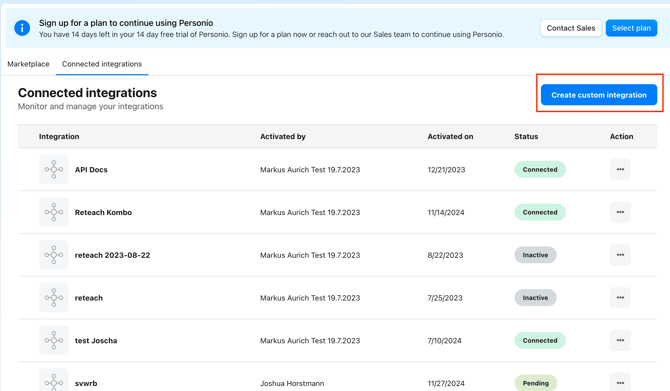Click the Status column header

tap(526, 136)
